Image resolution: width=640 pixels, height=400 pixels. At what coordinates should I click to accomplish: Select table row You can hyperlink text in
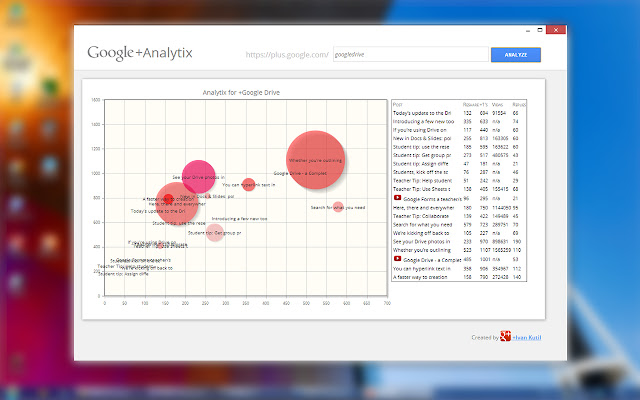pos(459,269)
